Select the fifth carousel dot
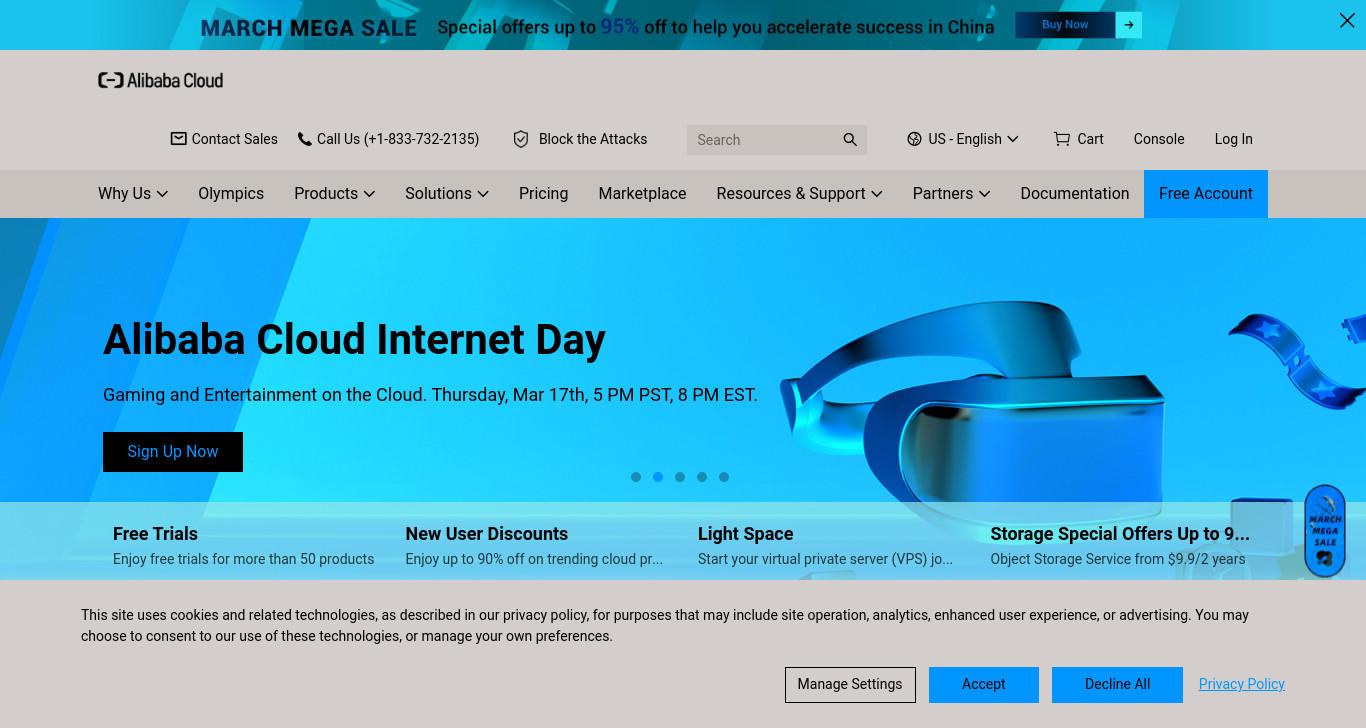The image size is (1366, 728). pyautogui.click(x=724, y=477)
